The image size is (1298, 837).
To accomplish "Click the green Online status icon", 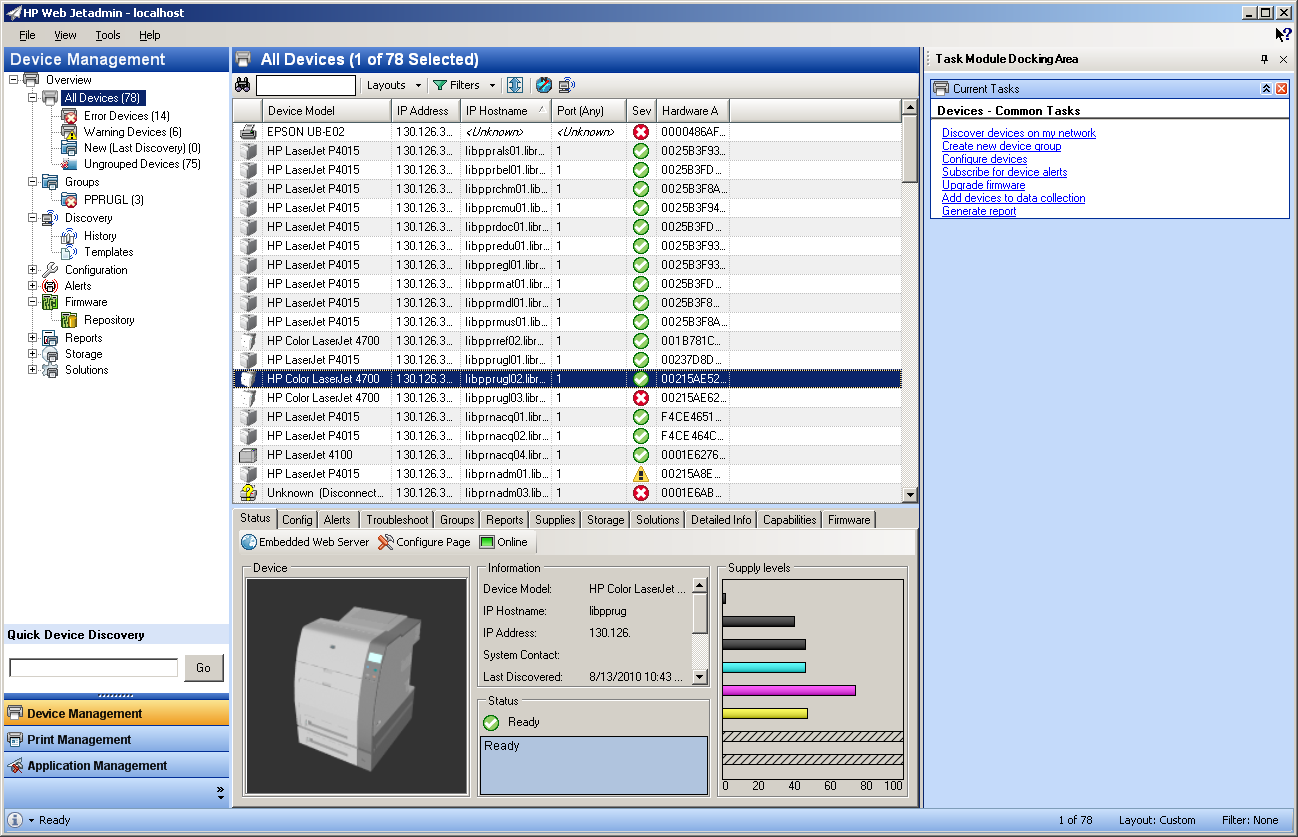I will pyautogui.click(x=487, y=542).
